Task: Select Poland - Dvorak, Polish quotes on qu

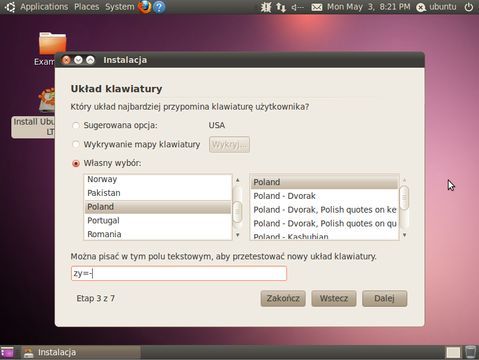Action: 324,224
